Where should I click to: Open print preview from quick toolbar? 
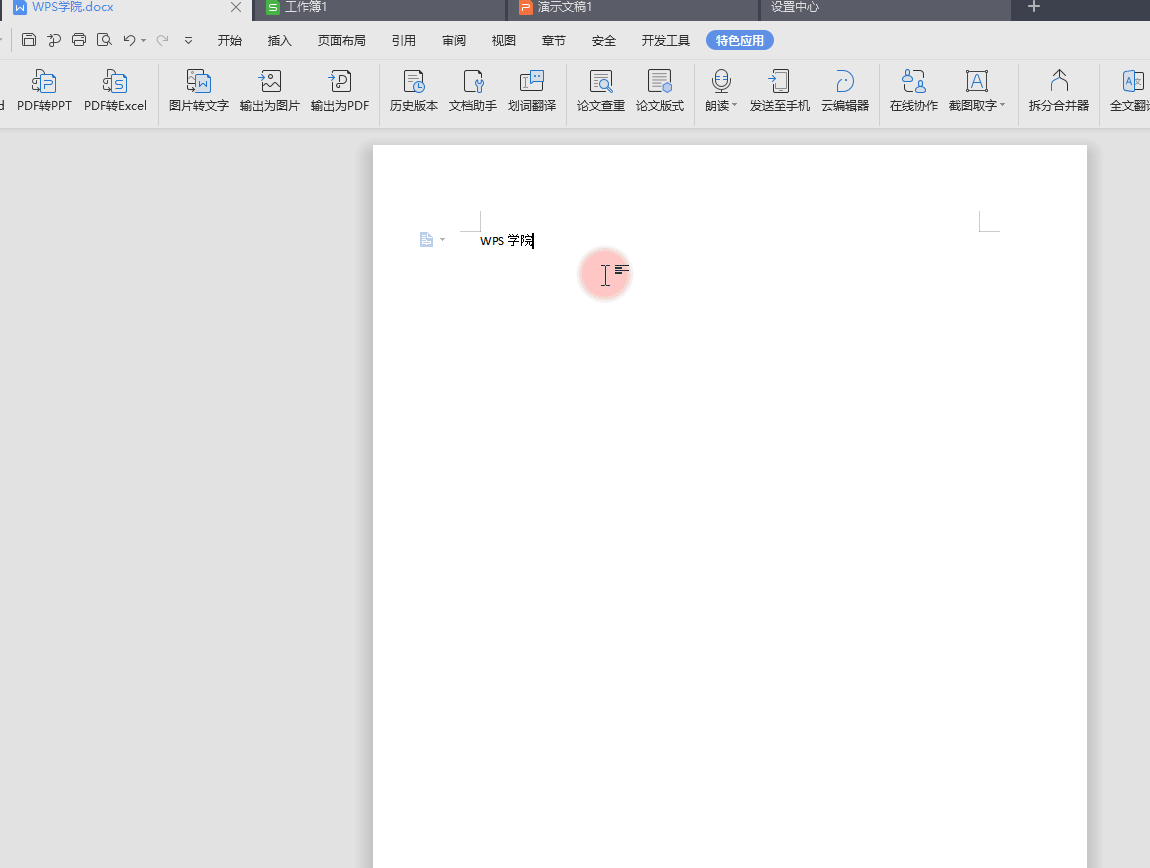104,40
